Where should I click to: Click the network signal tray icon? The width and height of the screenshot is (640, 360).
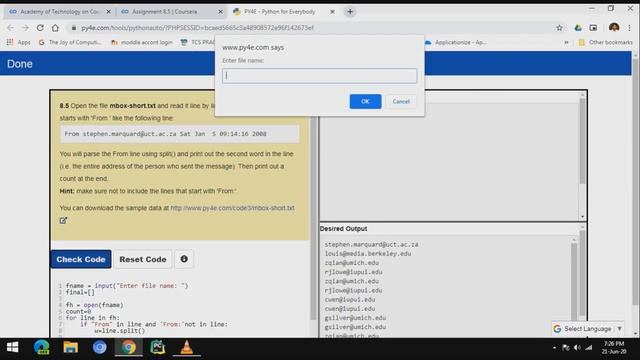point(589,348)
